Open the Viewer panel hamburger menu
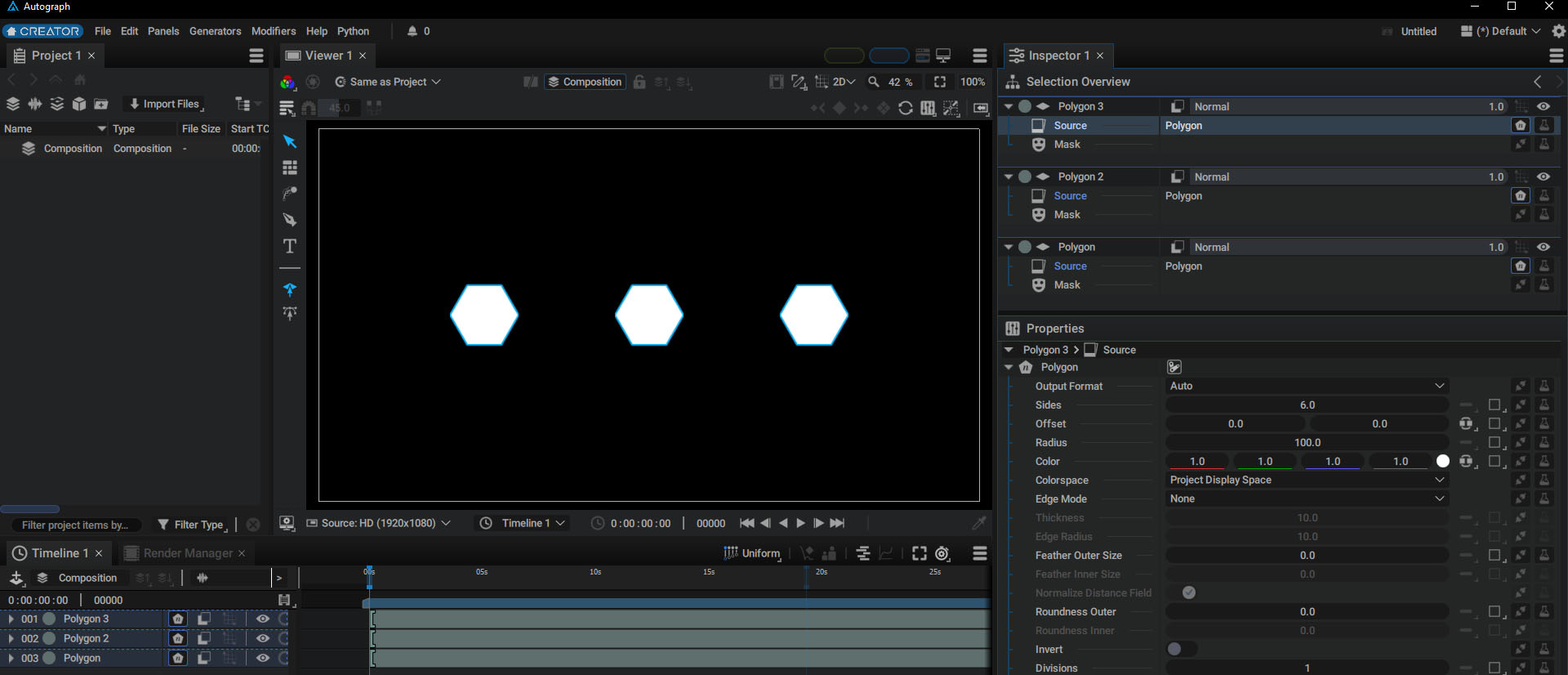The image size is (1568, 675). click(x=980, y=56)
